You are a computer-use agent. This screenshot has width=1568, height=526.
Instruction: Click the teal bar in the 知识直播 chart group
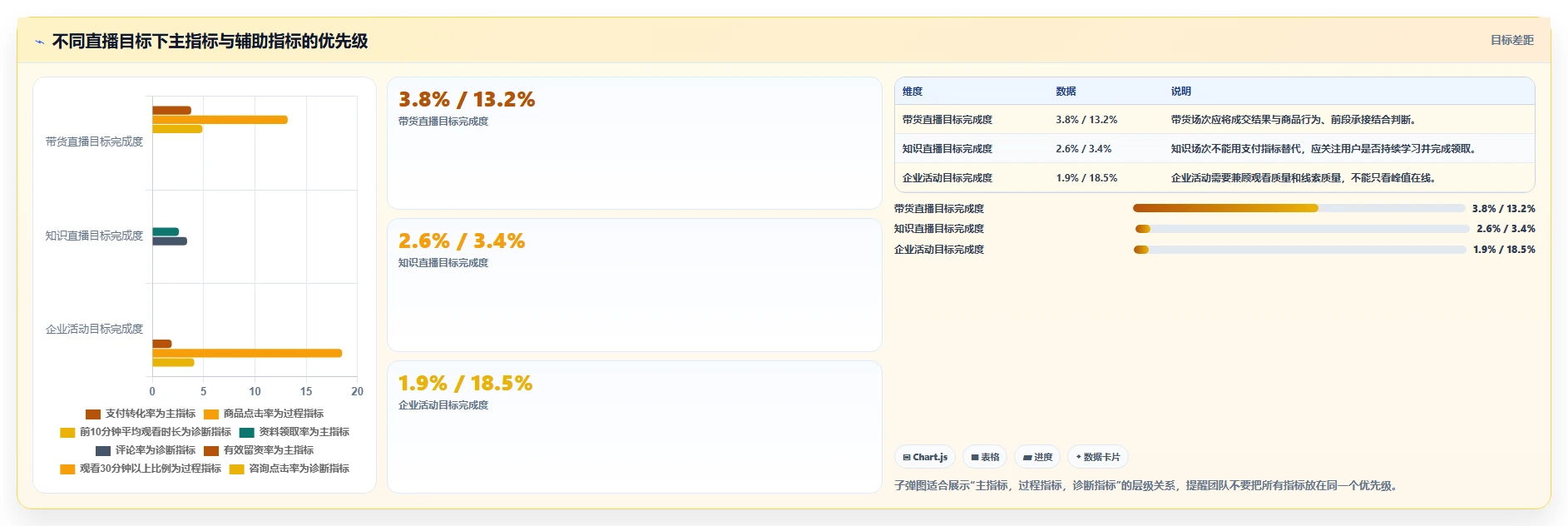point(166,232)
